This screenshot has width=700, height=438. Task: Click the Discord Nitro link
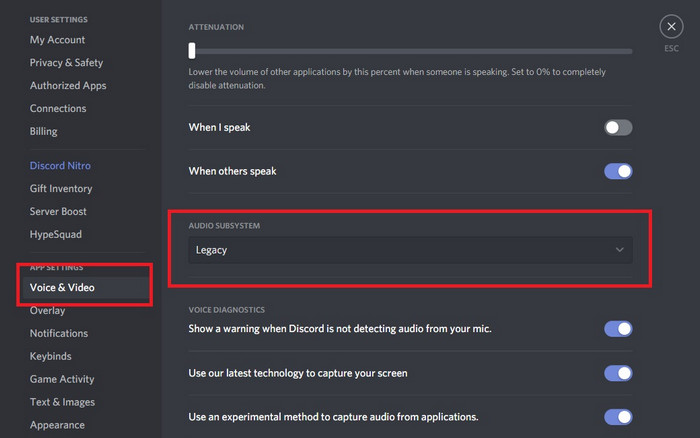60,166
